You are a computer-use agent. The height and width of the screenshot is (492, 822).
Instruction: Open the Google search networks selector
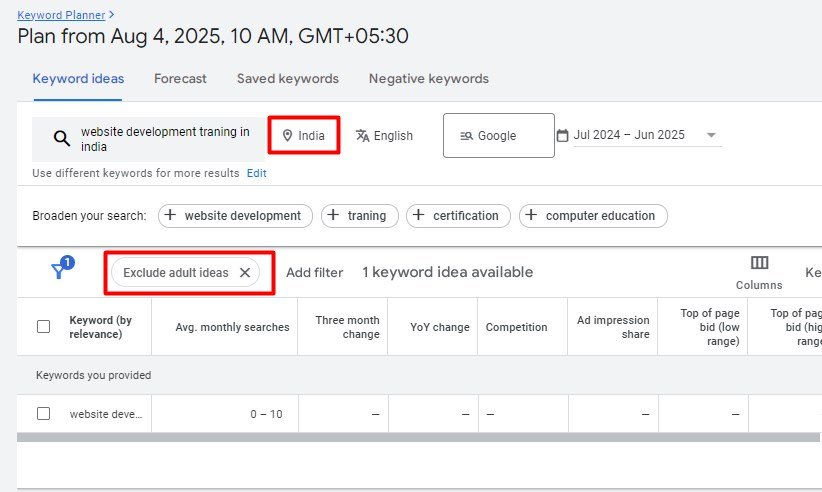[x=499, y=136]
